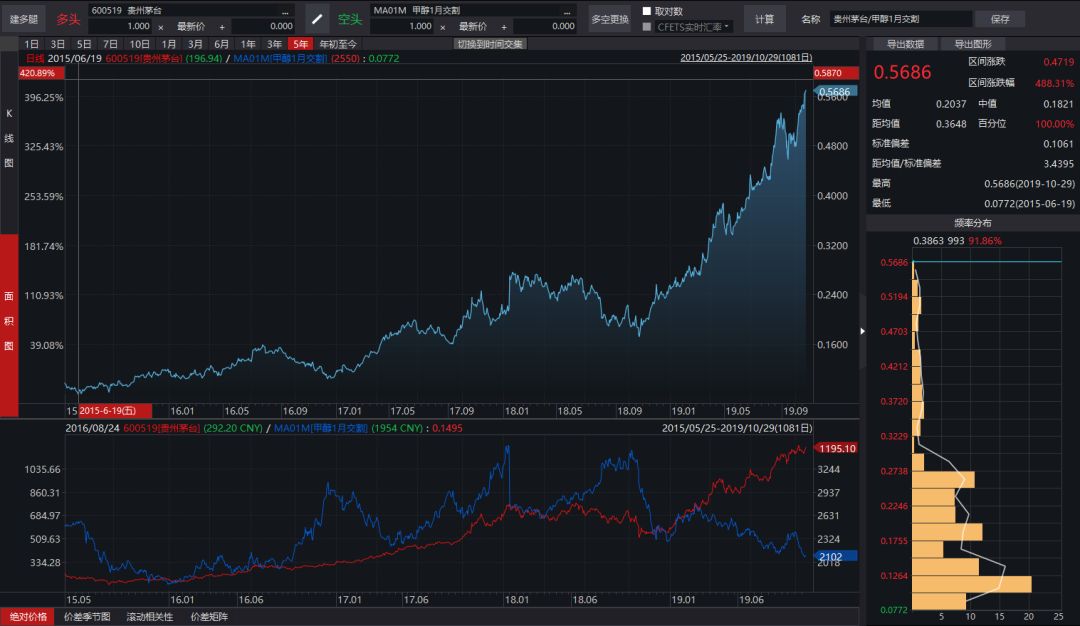Click the long-leg 0.000 offset field
Image resolution: width=1080 pixels, height=626 pixels.
point(263,26)
